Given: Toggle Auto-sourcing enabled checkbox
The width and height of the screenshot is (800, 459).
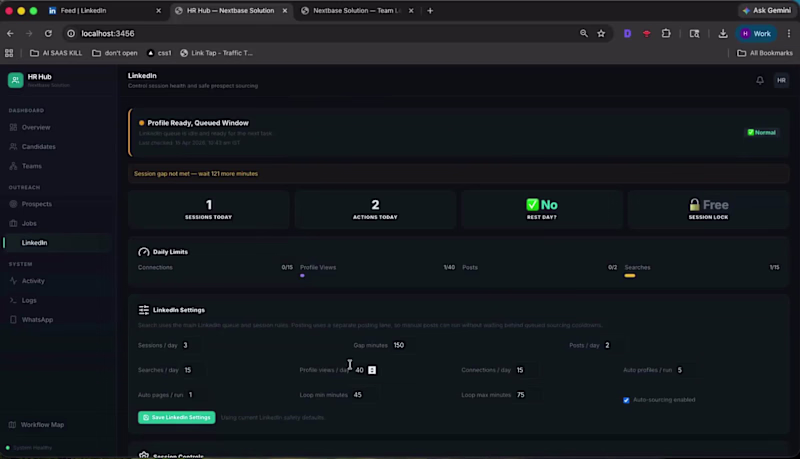Looking at the screenshot, I should 626,400.
